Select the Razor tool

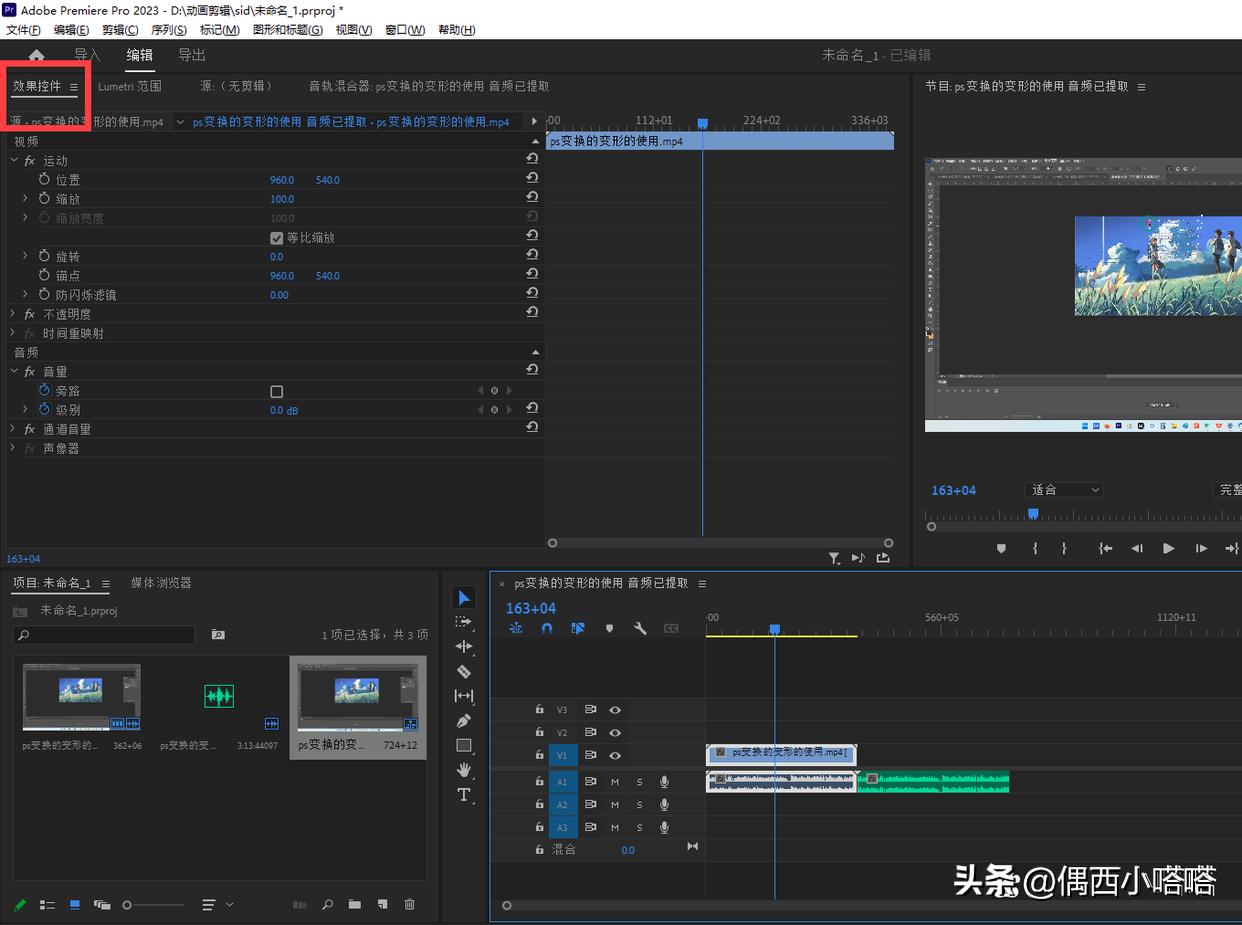pyautogui.click(x=463, y=671)
